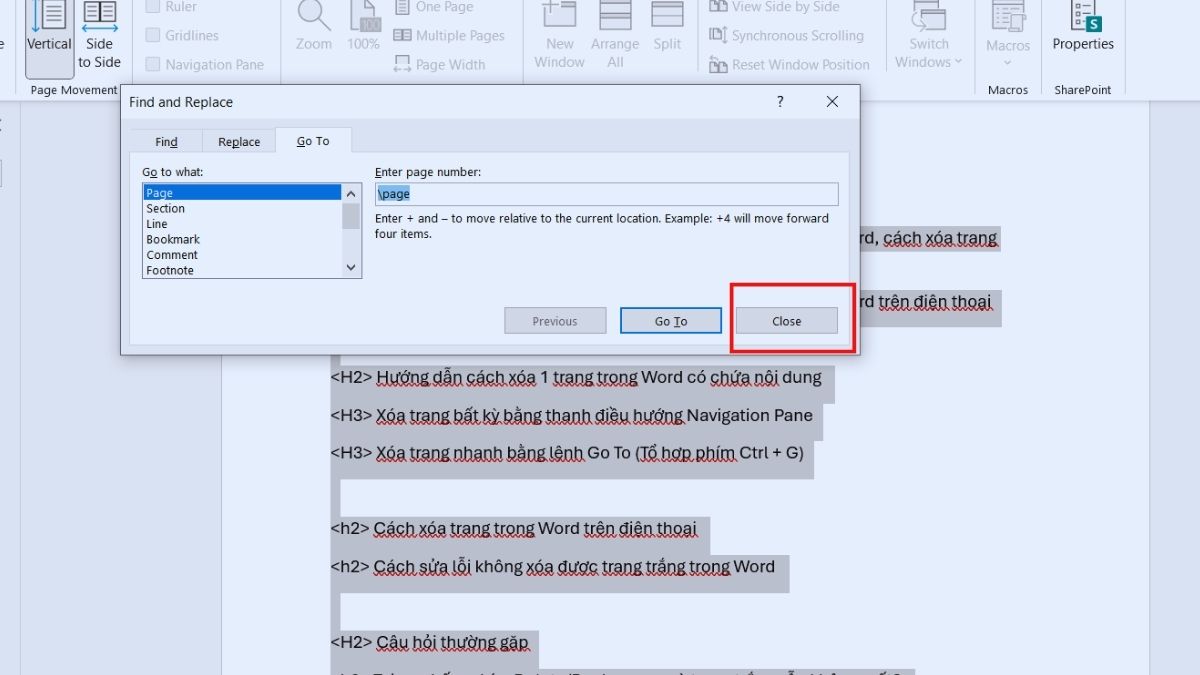Select Footnote in Go to what list
The image size is (1200, 675).
click(x=243, y=270)
